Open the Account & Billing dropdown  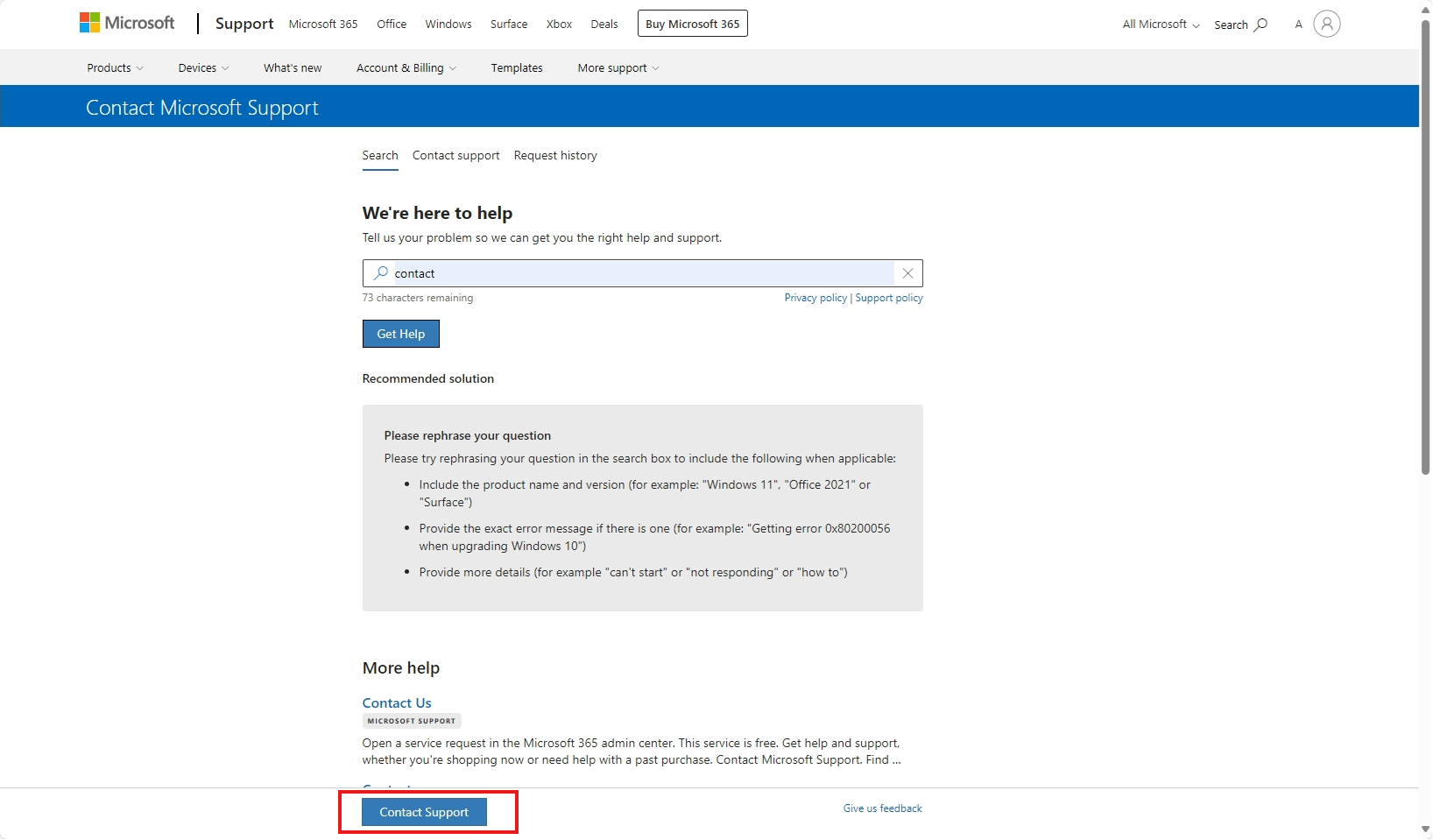click(x=406, y=67)
